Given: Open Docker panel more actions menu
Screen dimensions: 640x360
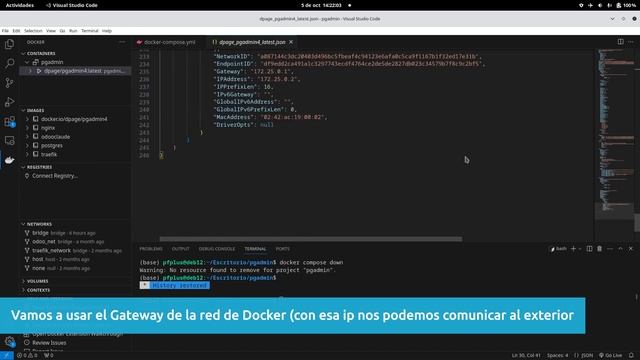Looking at the screenshot, I should click(122, 42).
